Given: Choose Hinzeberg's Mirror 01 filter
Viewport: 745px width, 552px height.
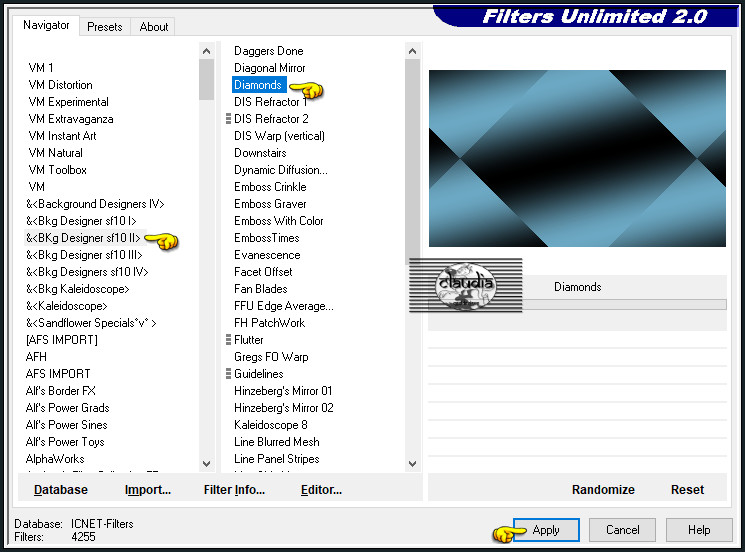Looking at the screenshot, I should (283, 391).
